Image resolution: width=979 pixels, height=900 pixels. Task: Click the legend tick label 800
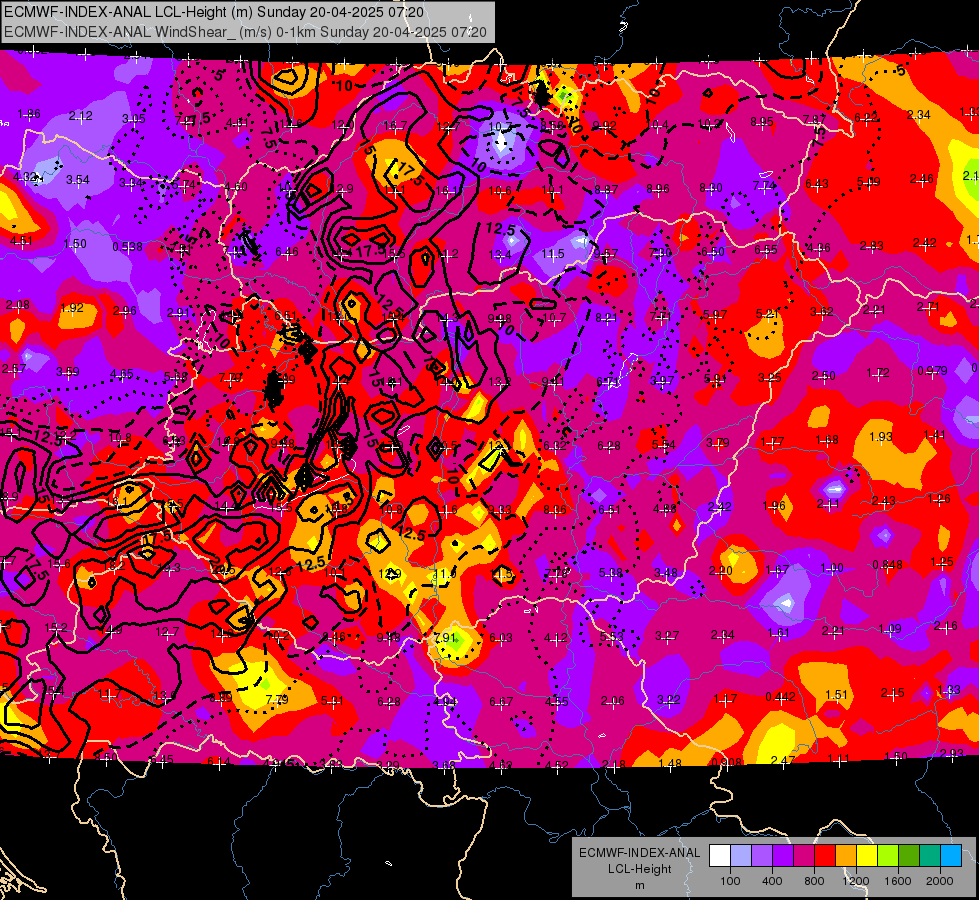(x=814, y=881)
